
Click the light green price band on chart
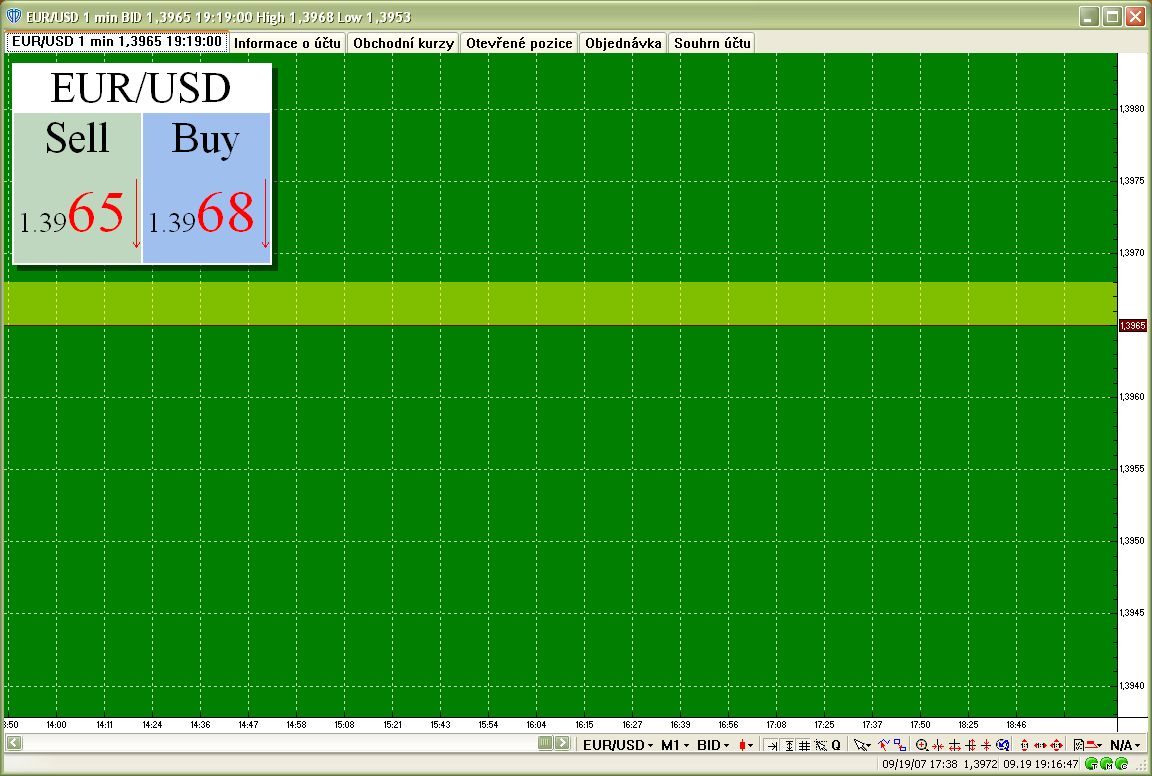point(560,303)
